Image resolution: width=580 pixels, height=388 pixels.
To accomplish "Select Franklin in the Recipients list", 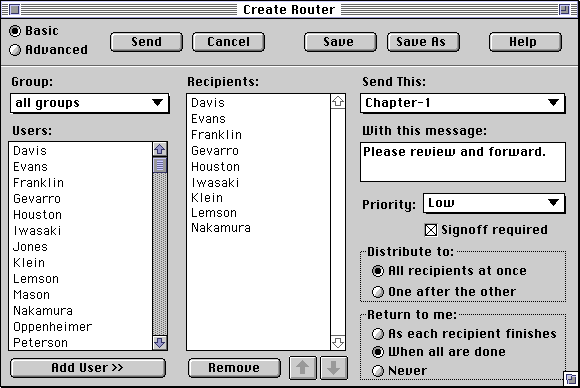I will tap(259, 135).
